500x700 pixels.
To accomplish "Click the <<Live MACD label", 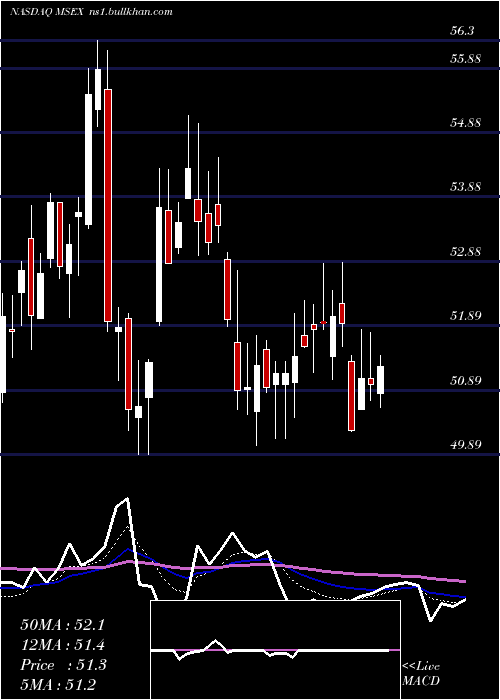I will pos(421,673).
